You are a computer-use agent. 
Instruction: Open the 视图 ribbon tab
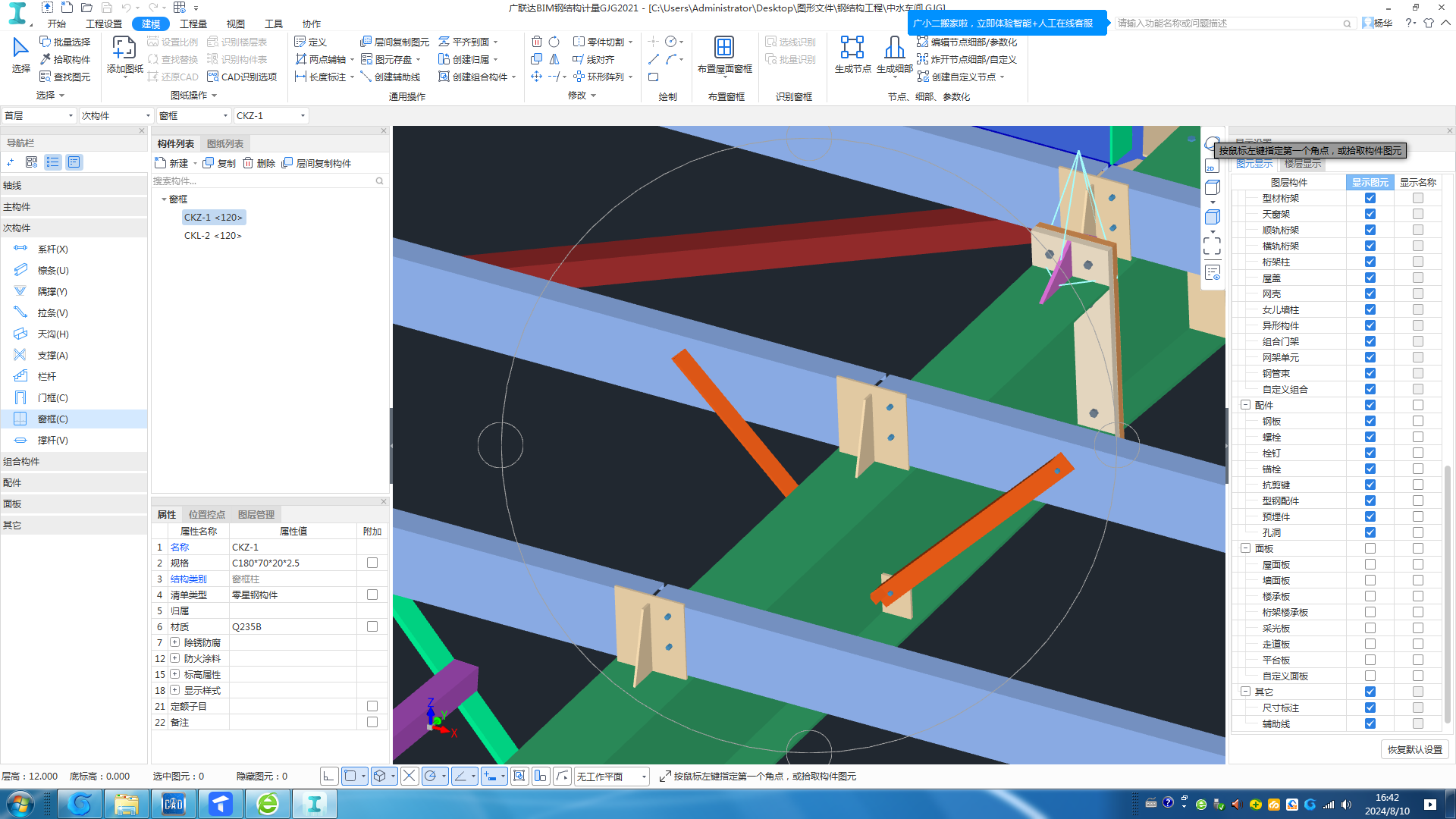(236, 24)
